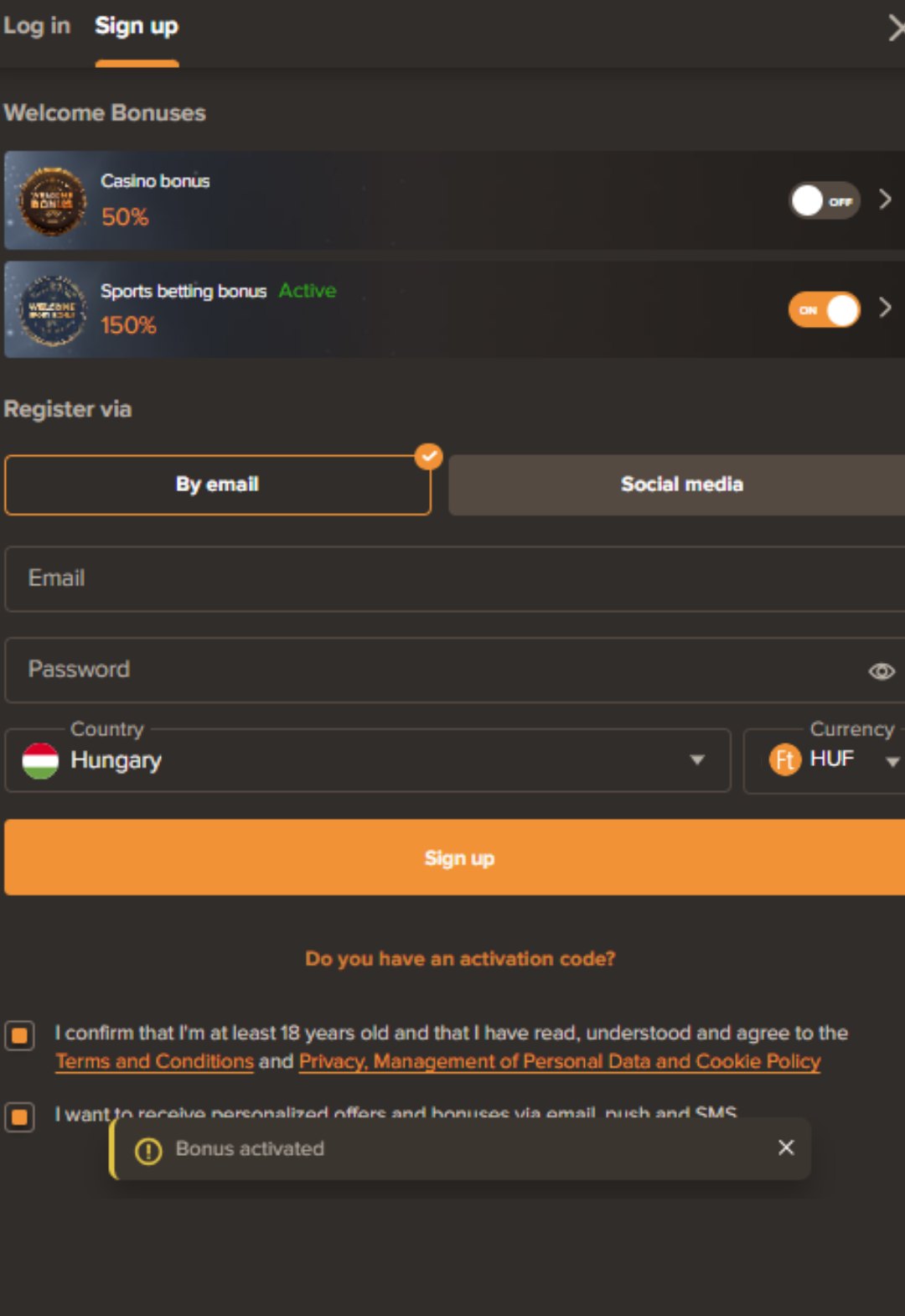905x1316 pixels.
Task: Click the Bonus activated warning icon
Action: [x=148, y=1151]
